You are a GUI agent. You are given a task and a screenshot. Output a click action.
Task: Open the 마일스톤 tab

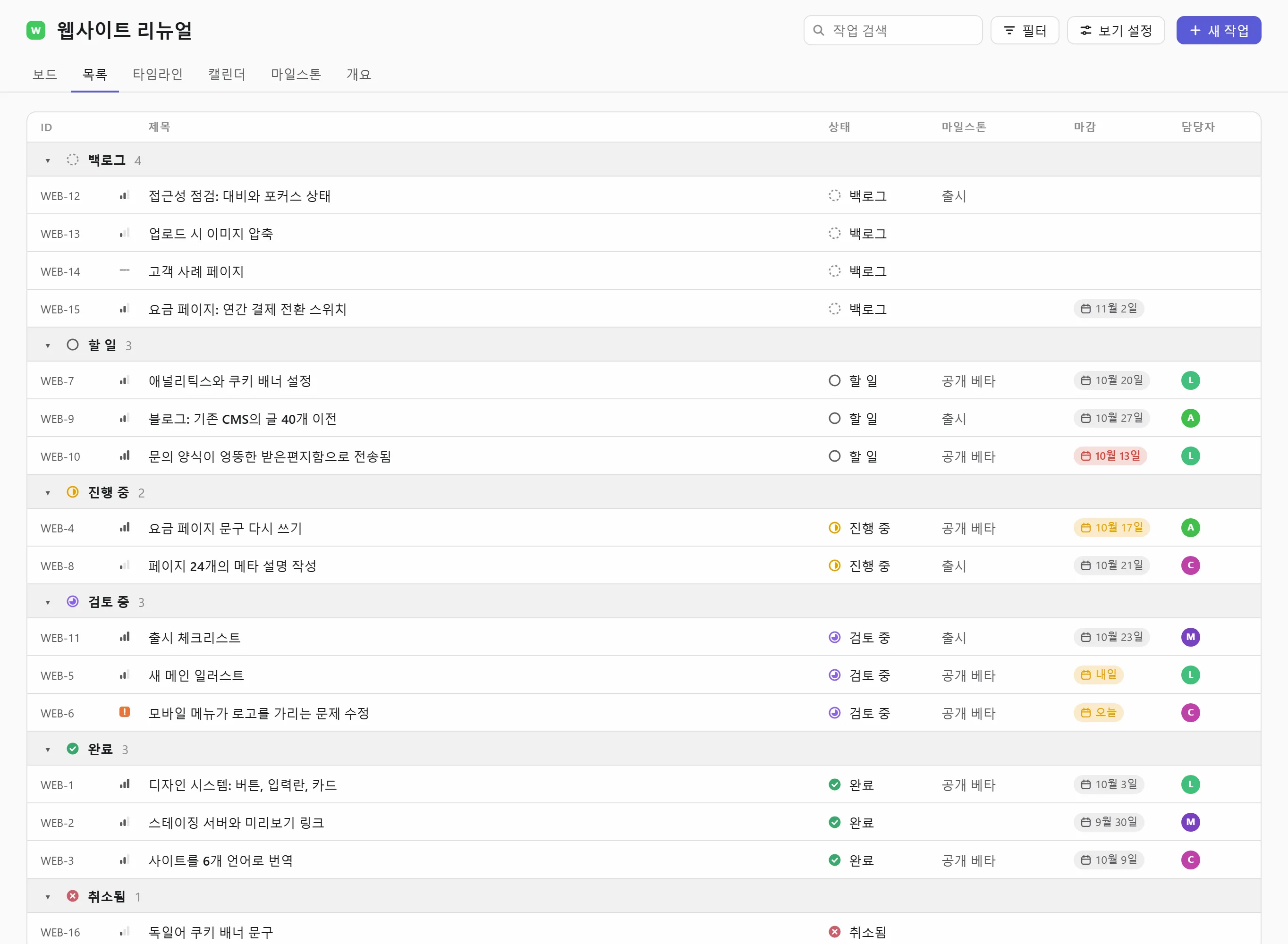coord(296,74)
